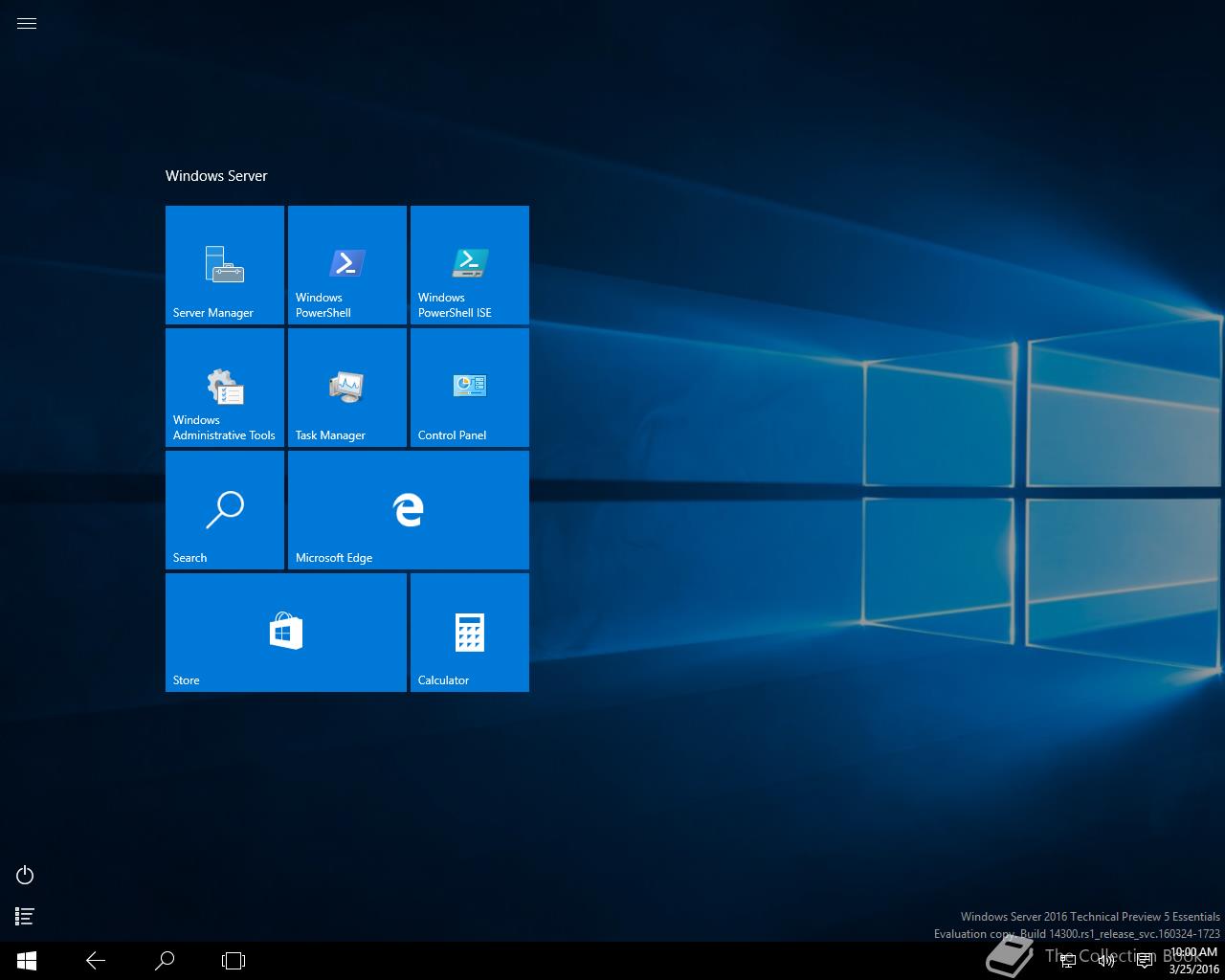Click the taskbar Back arrow
Image resolution: width=1225 pixels, height=980 pixels.
point(96,961)
